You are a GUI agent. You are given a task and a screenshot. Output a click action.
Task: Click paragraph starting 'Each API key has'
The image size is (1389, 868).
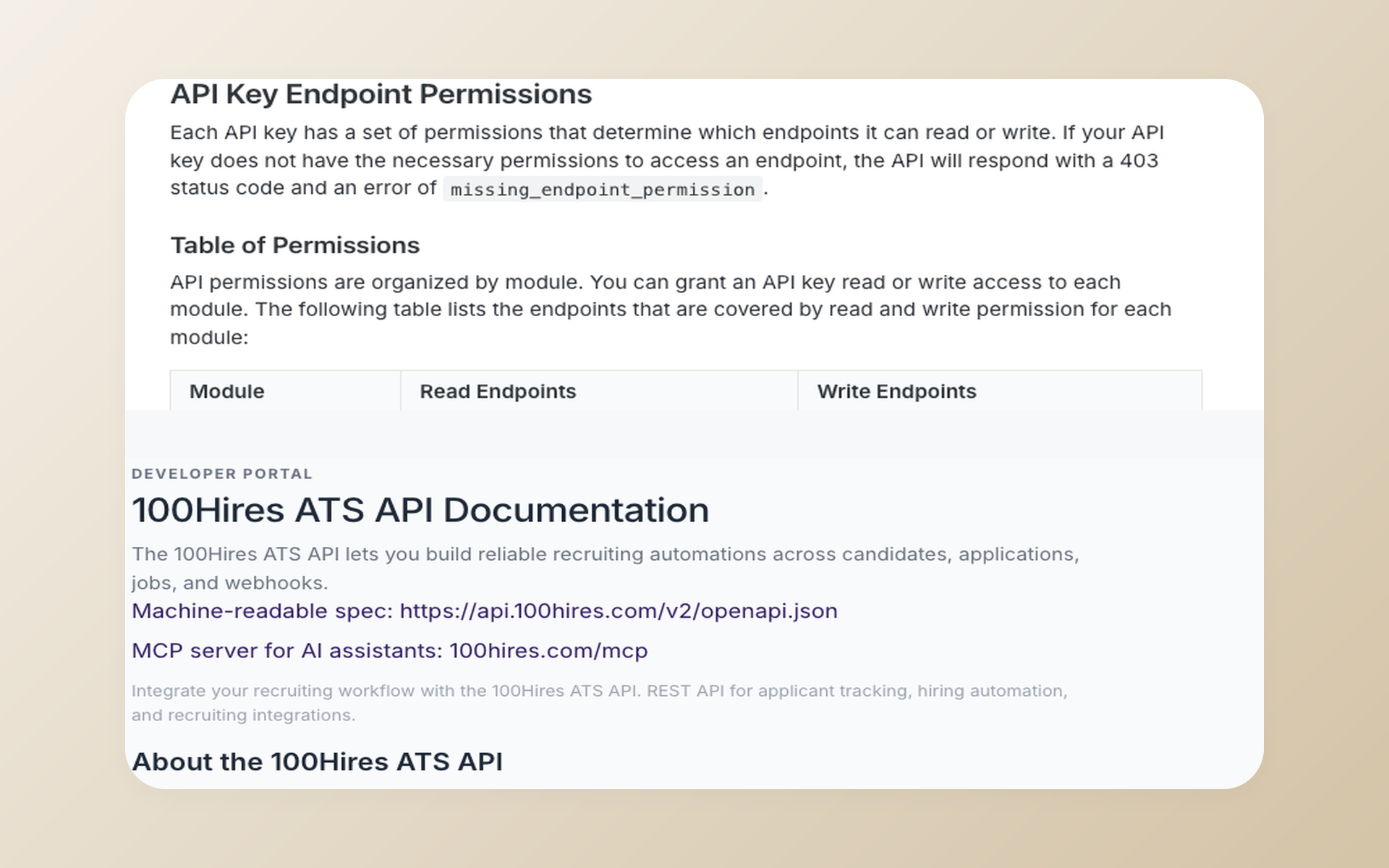tap(667, 161)
